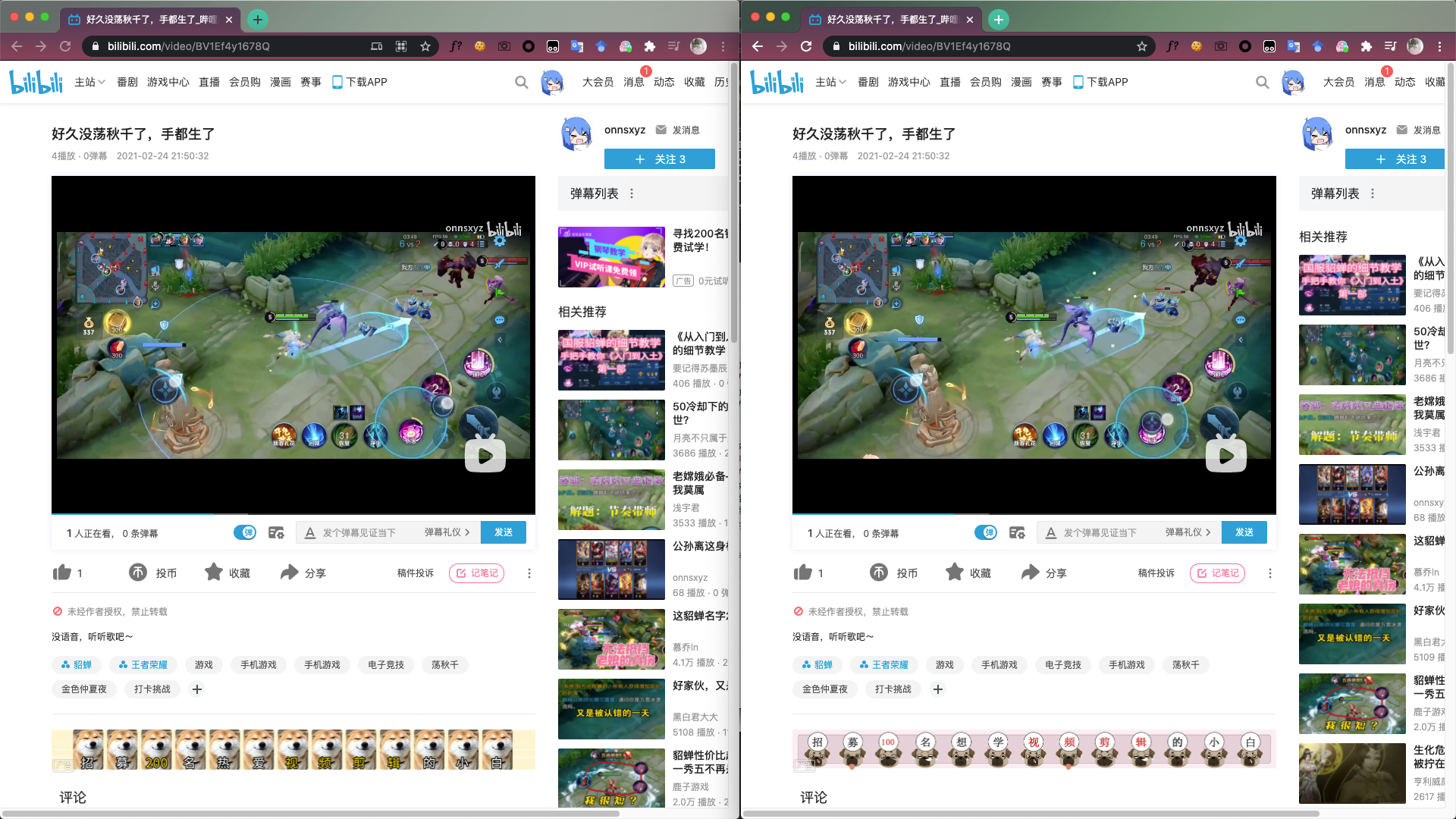
Task: Click 关注 3 follow button in left window
Action: tap(660, 159)
